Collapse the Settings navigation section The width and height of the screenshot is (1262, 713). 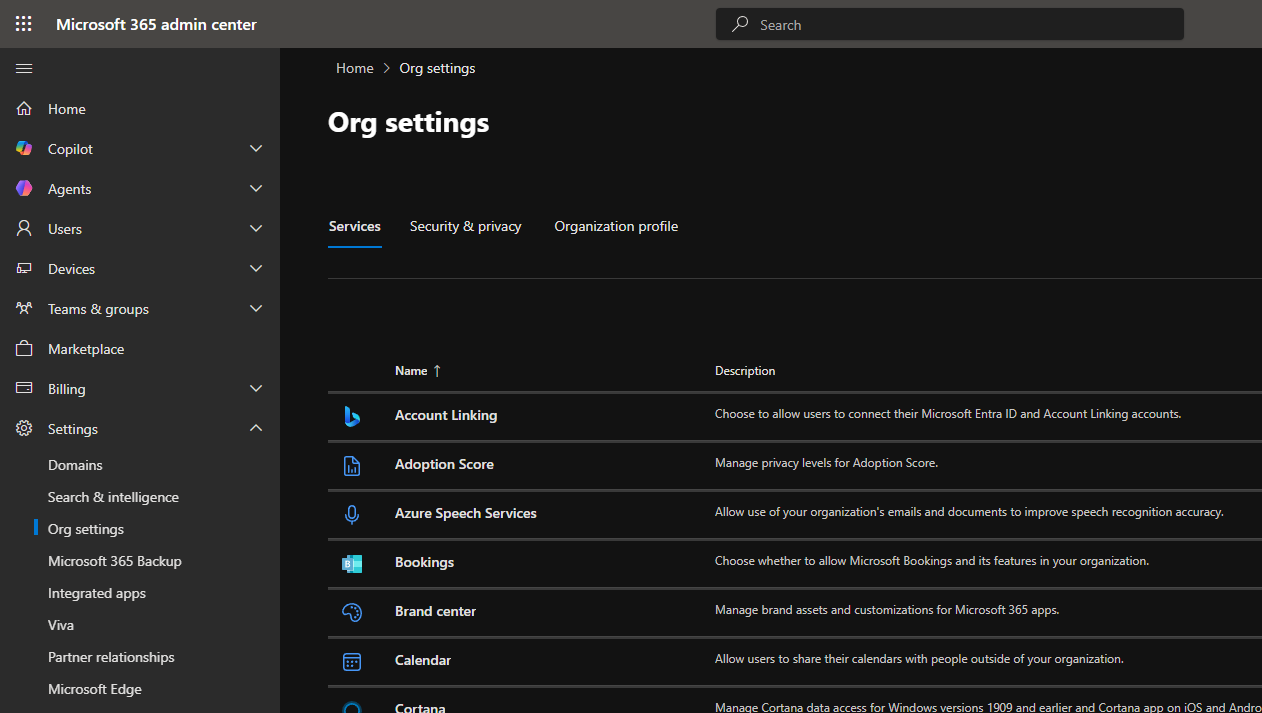click(x=256, y=429)
